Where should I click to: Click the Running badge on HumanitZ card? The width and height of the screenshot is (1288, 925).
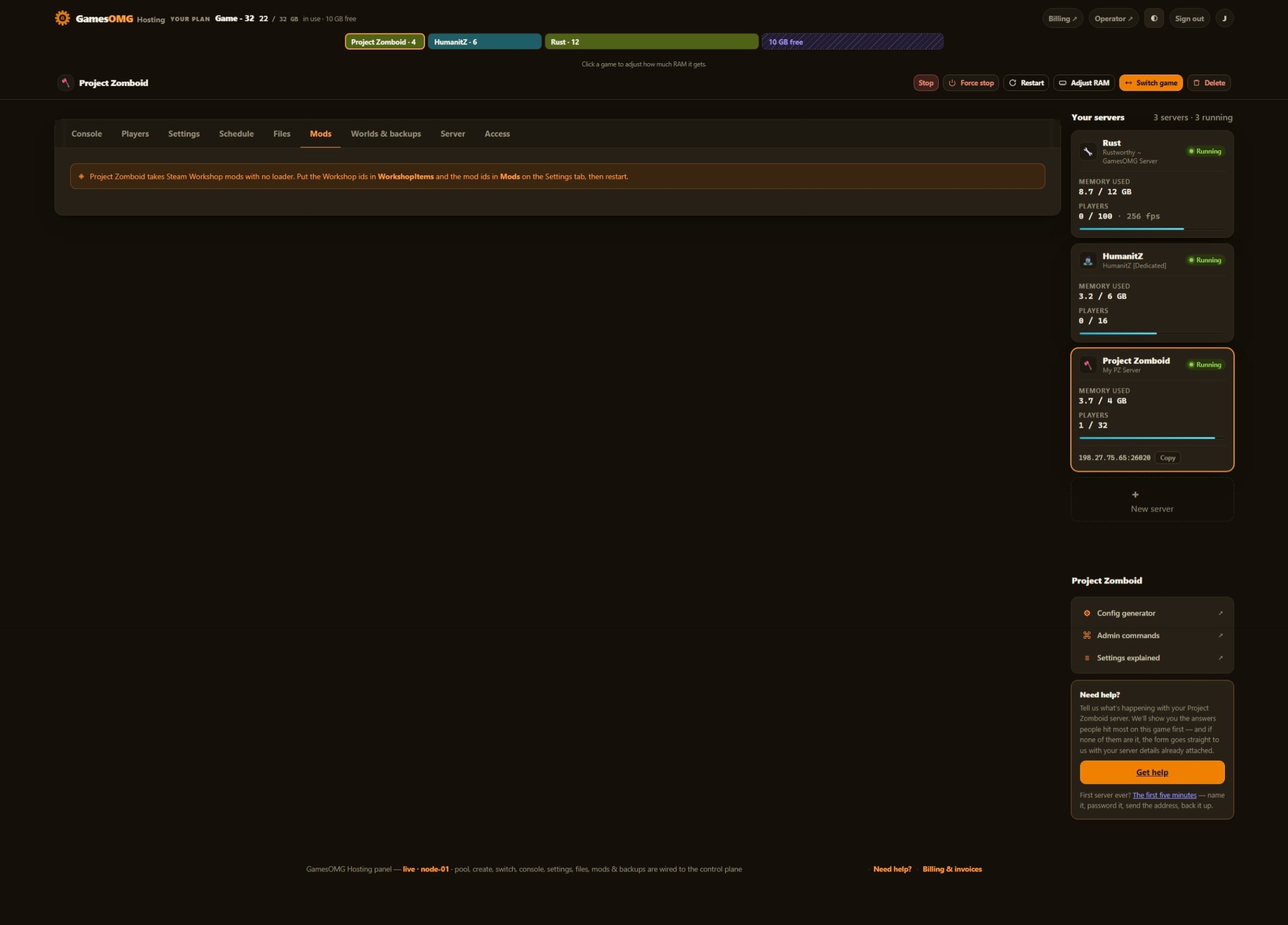tap(1204, 260)
